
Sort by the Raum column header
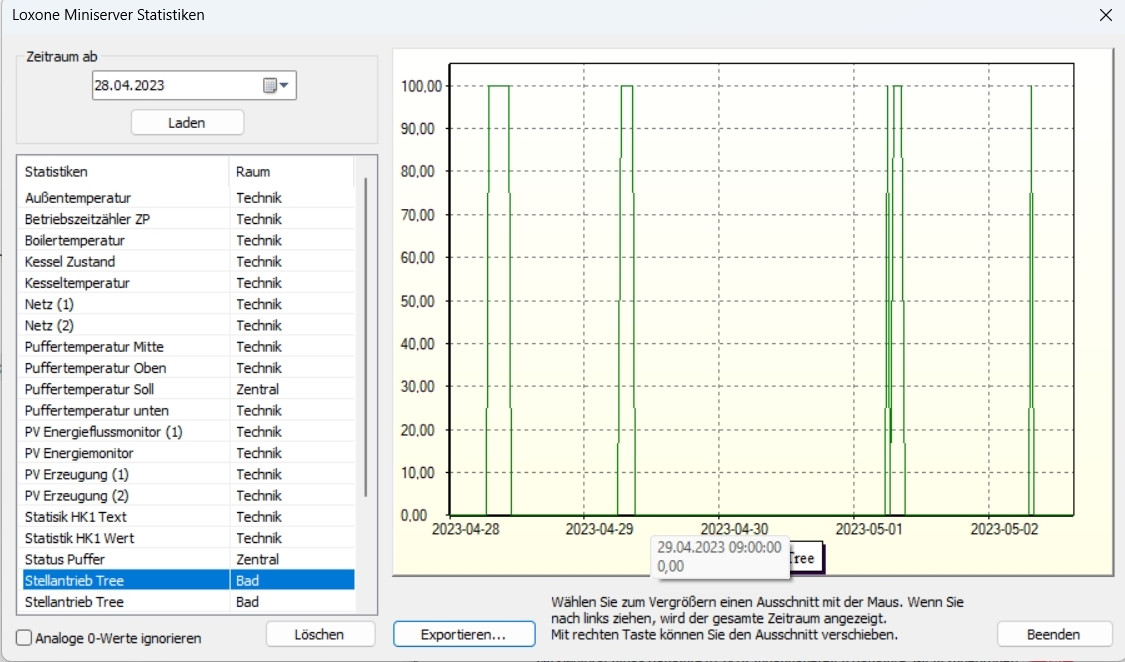pyautogui.click(x=290, y=172)
